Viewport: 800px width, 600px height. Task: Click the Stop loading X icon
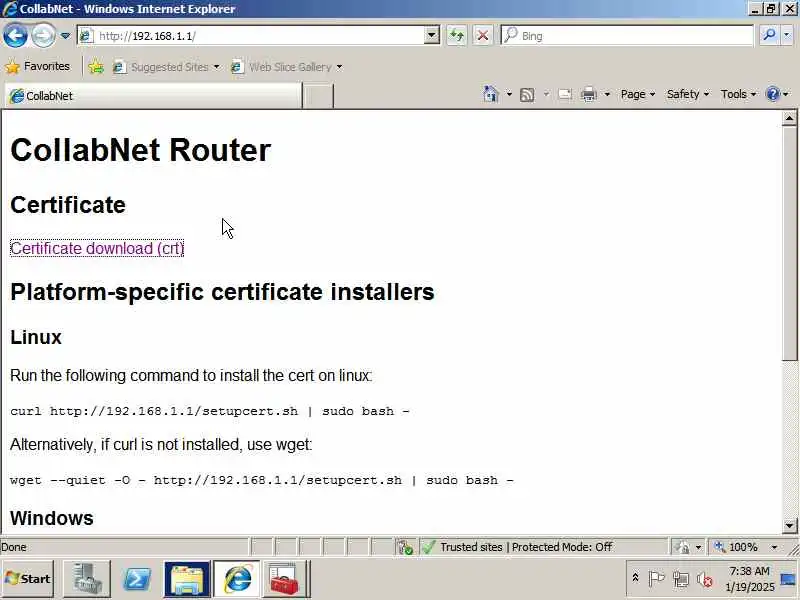coord(483,36)
